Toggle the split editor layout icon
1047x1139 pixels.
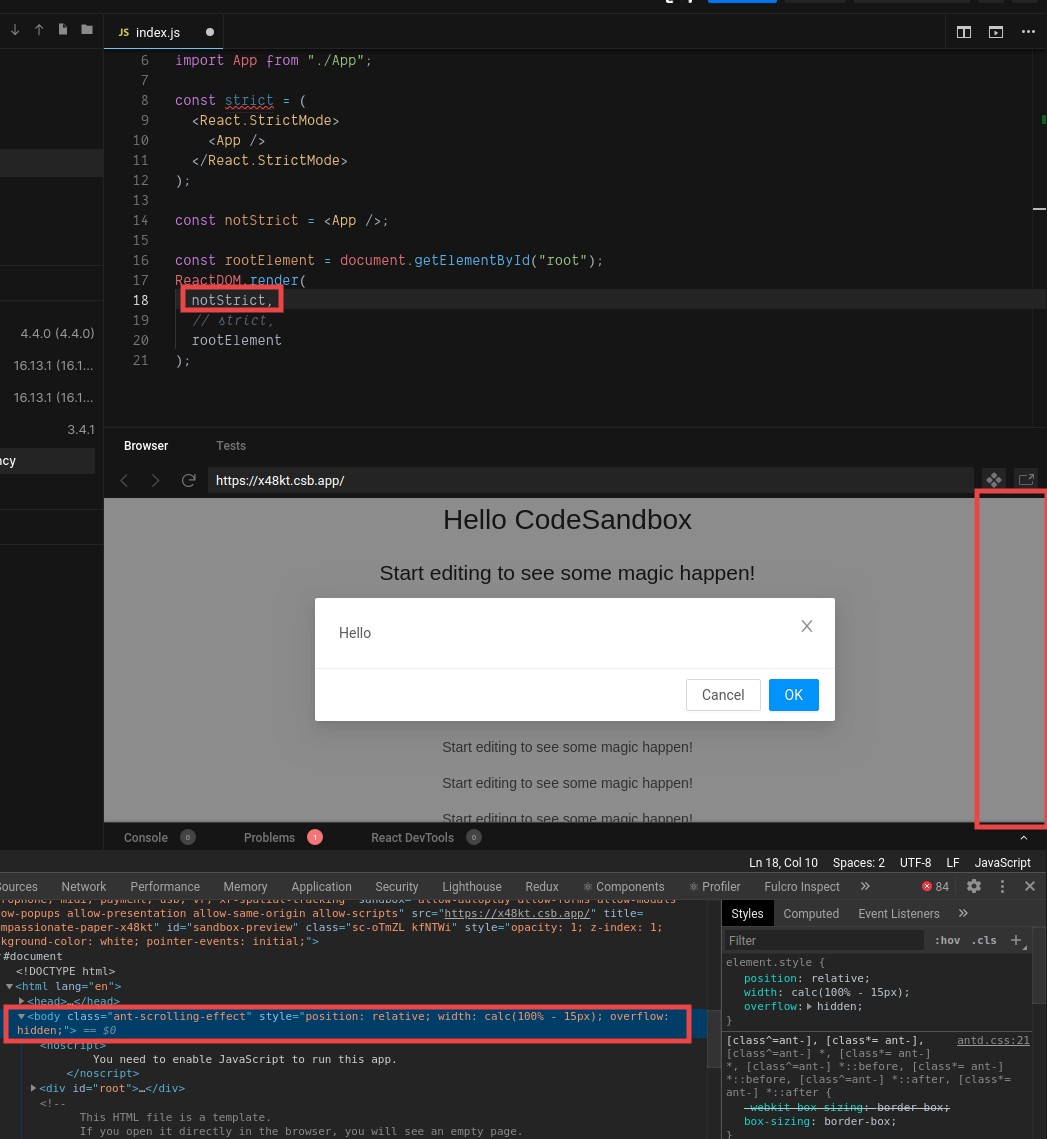[963, 32]
